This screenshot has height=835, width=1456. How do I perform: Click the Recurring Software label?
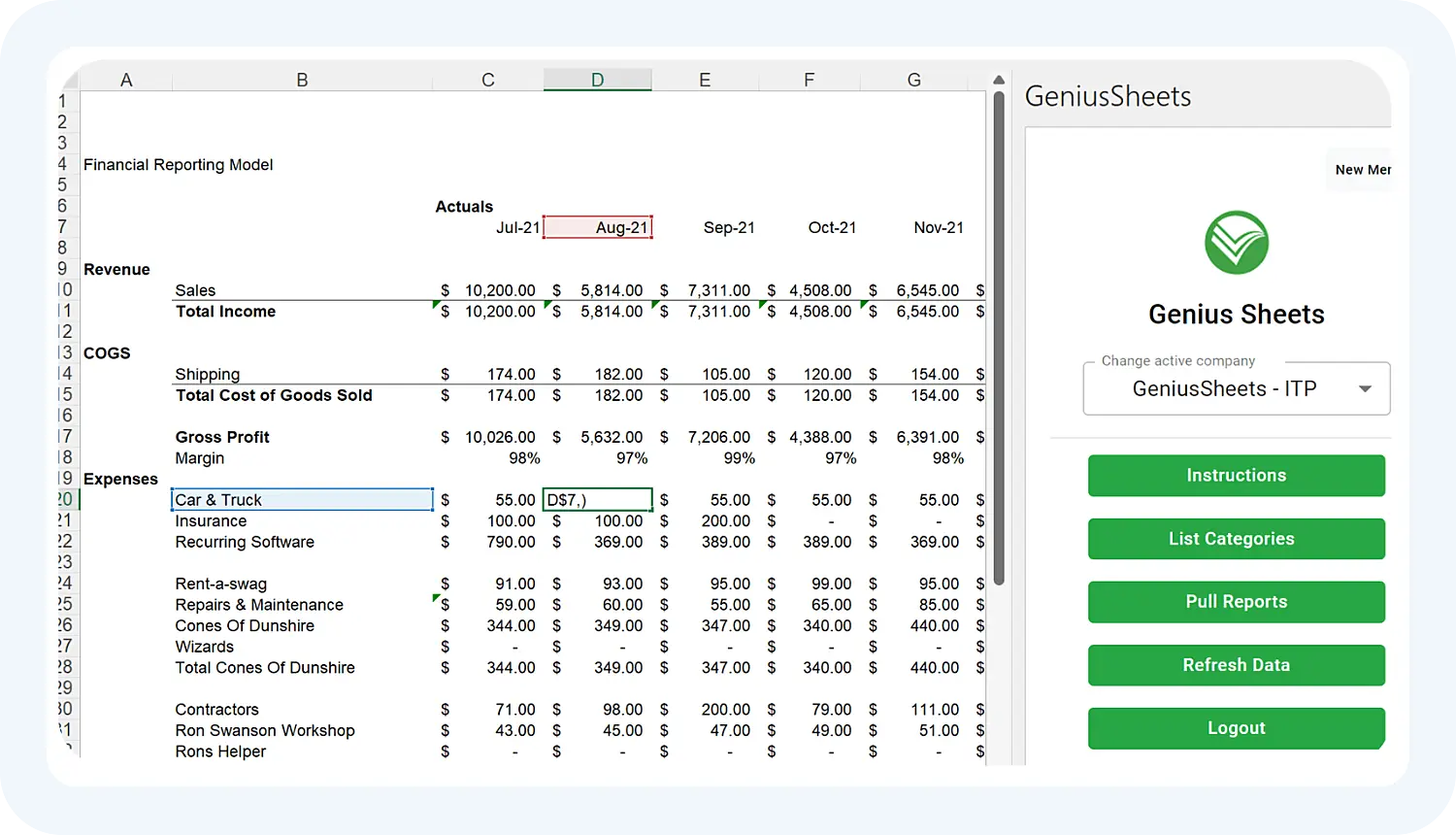click(245, 542)
